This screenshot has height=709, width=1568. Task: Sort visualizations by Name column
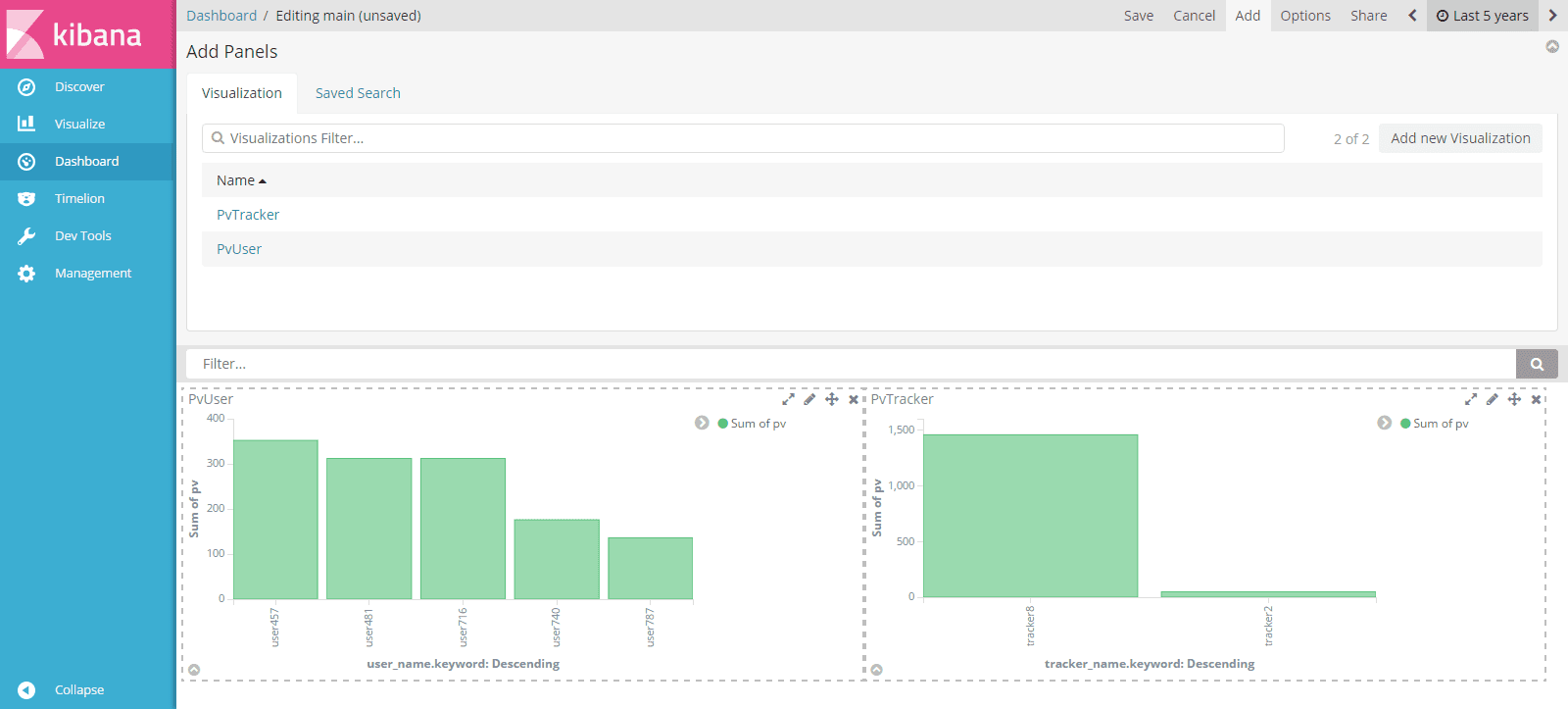click(241, 180)
